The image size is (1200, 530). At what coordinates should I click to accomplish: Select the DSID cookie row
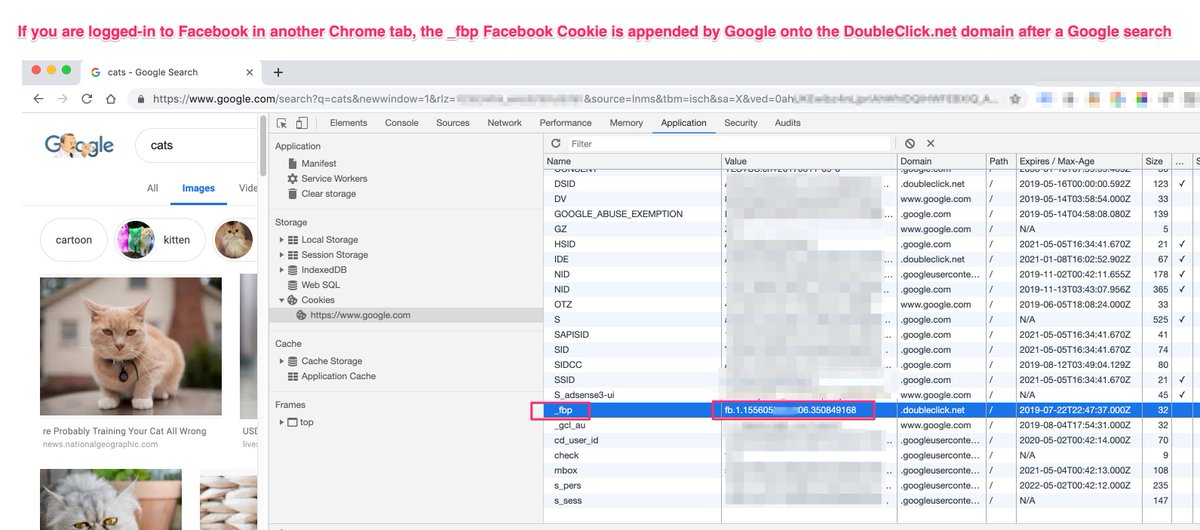pos(872,184)
